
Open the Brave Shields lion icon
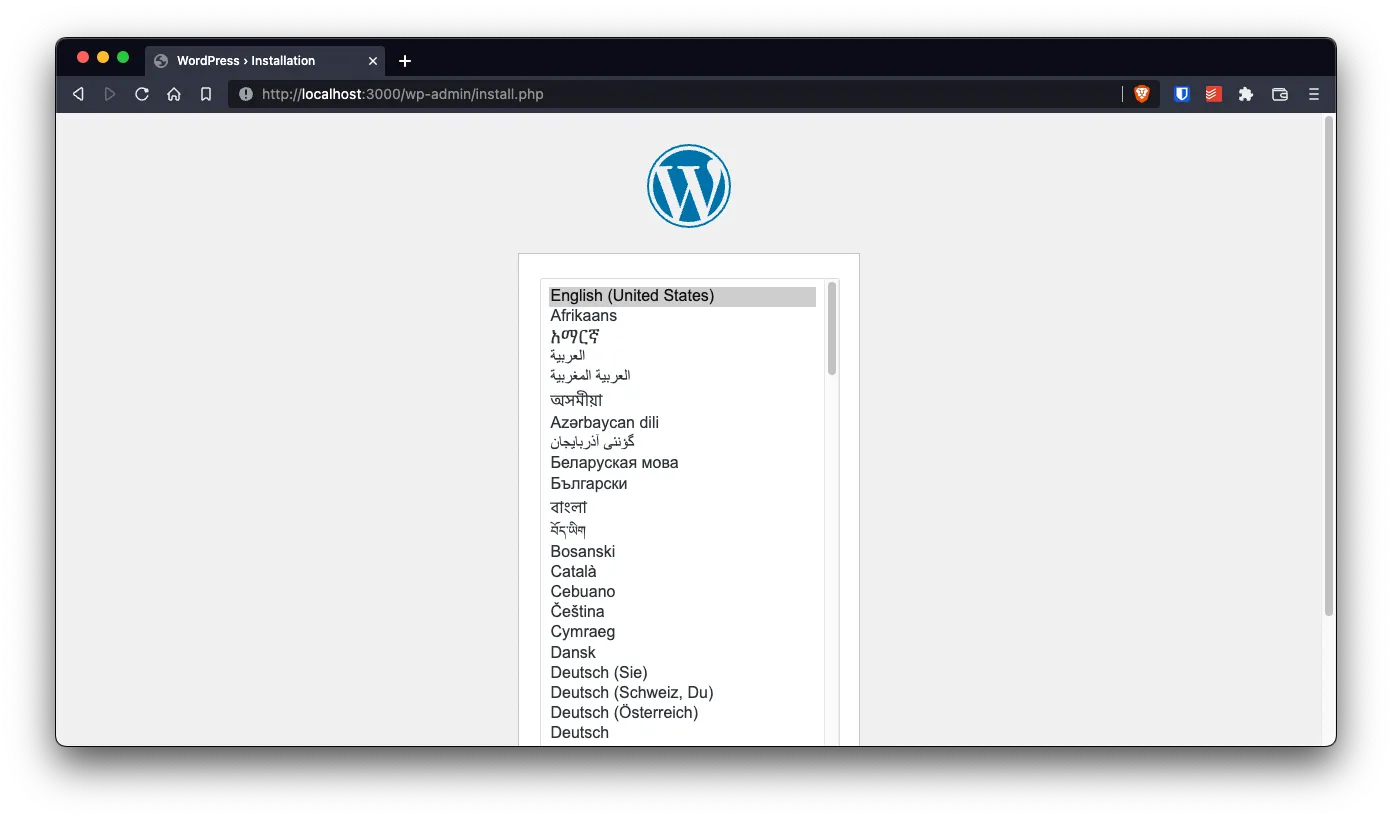tap(1142, 94)
